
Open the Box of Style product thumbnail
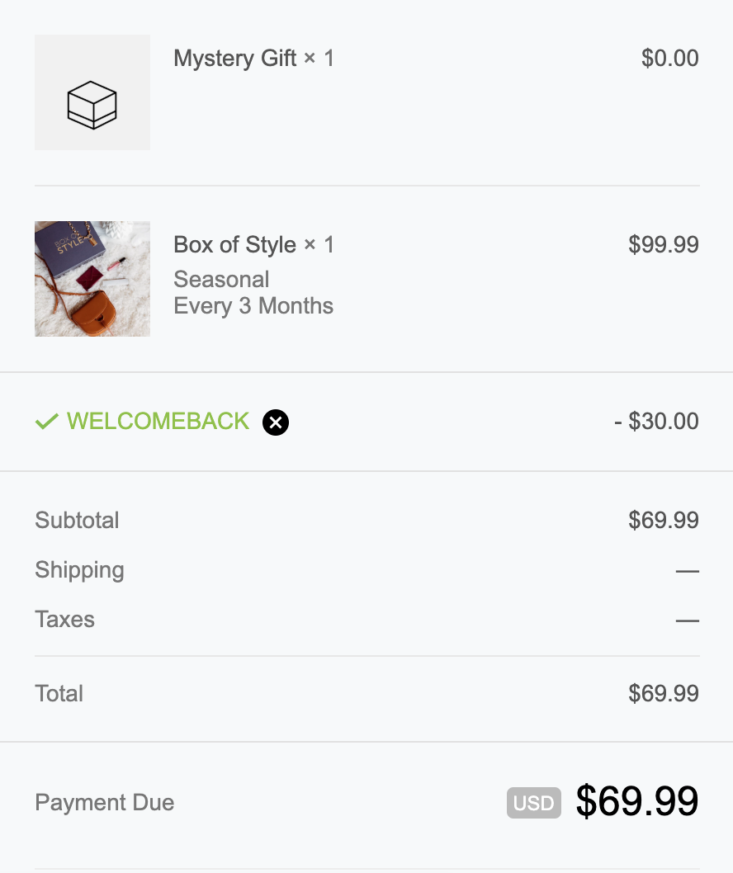pyautogui.click(x=92, y=279)
